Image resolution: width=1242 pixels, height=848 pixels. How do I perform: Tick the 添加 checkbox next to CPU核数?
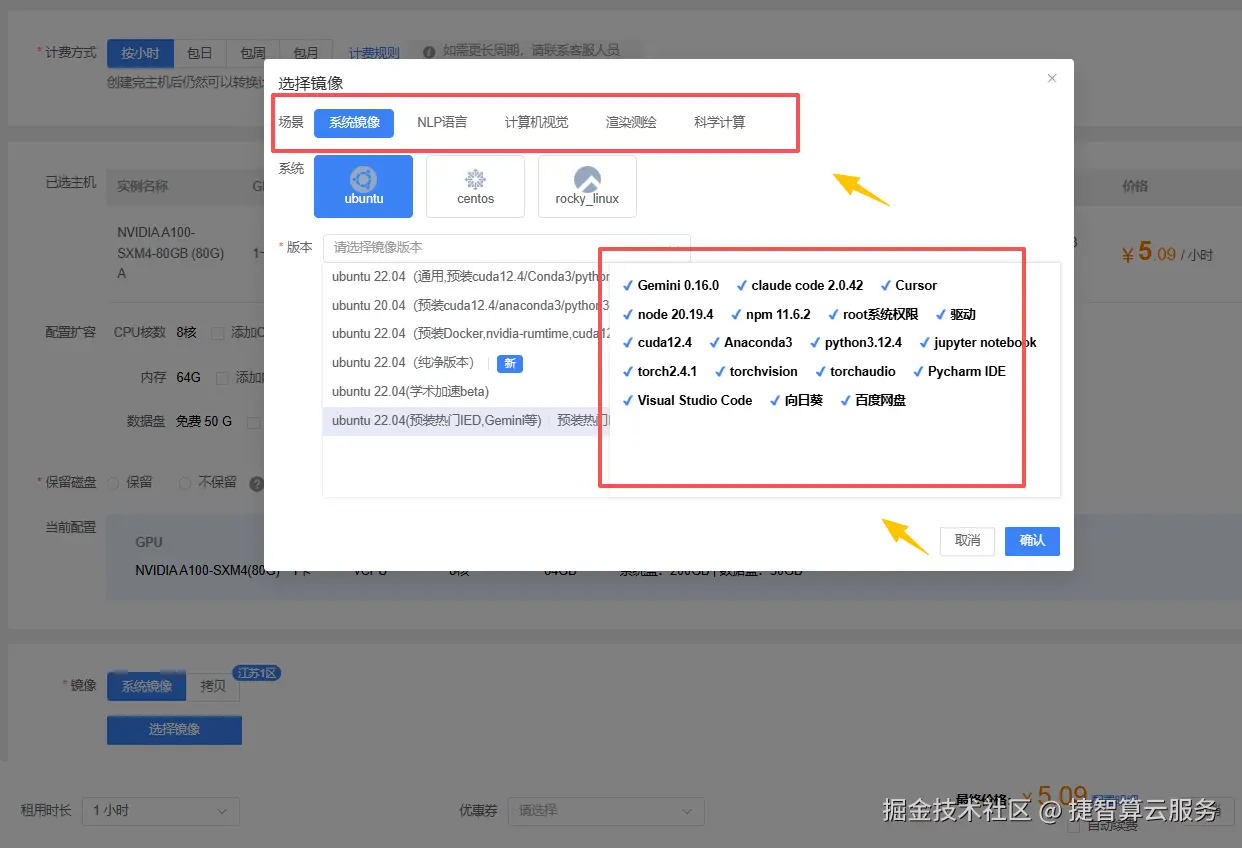[x=218, y=332]
